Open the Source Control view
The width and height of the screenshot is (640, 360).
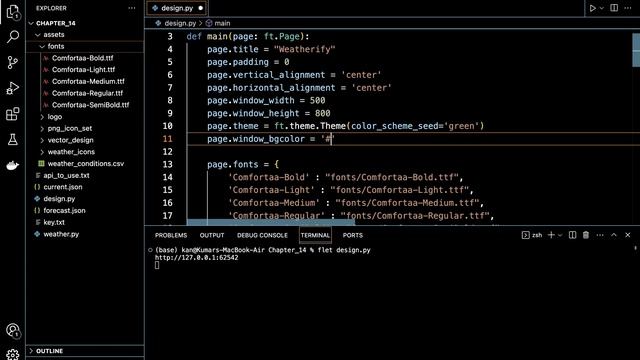(13, 62)
